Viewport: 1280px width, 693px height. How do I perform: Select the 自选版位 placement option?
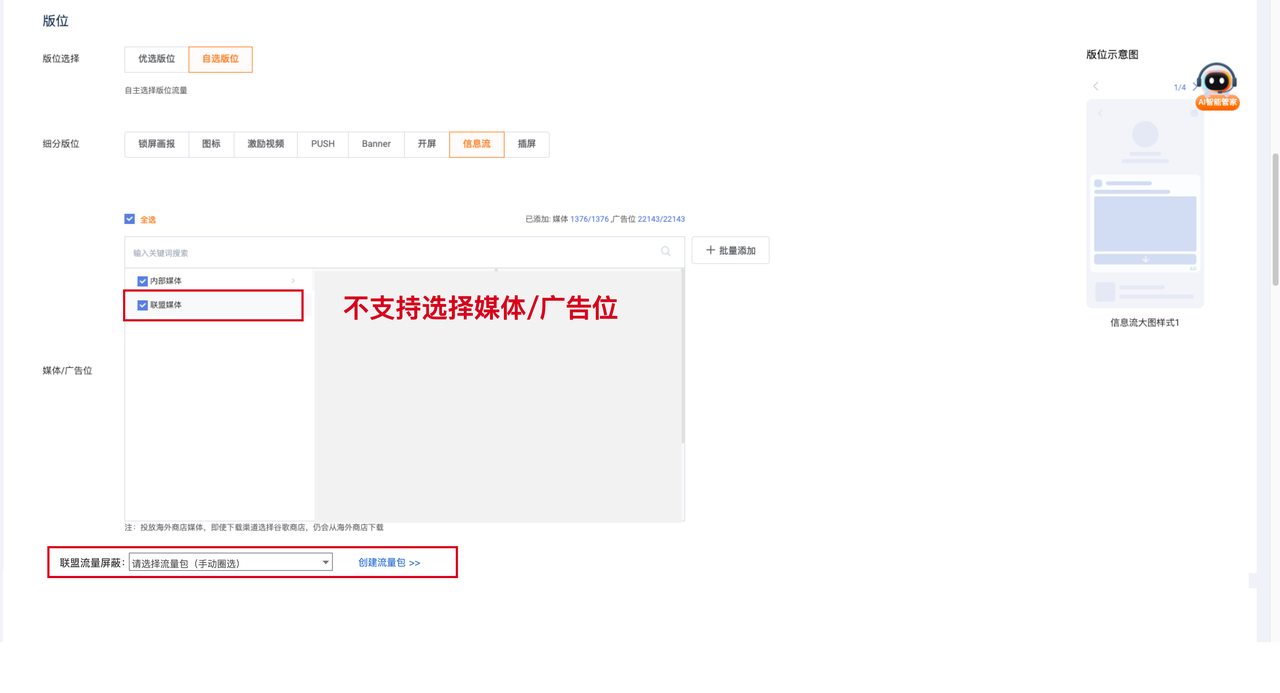coord(220,59)
